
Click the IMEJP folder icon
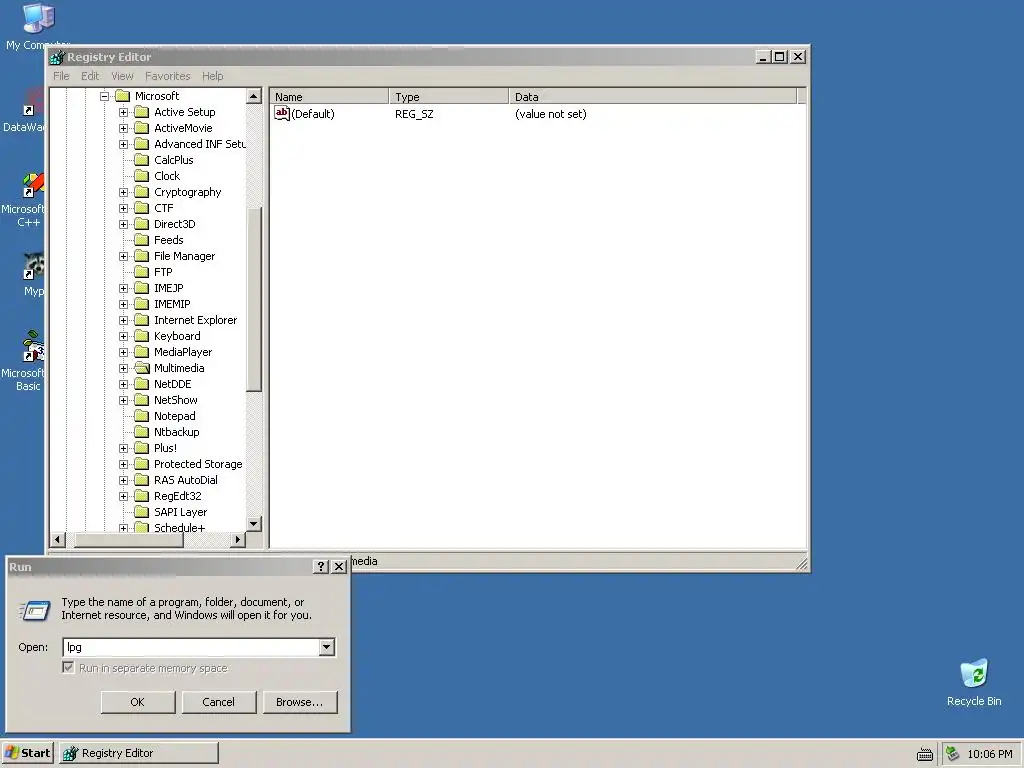pyautogui.click(x=142, y=288)
